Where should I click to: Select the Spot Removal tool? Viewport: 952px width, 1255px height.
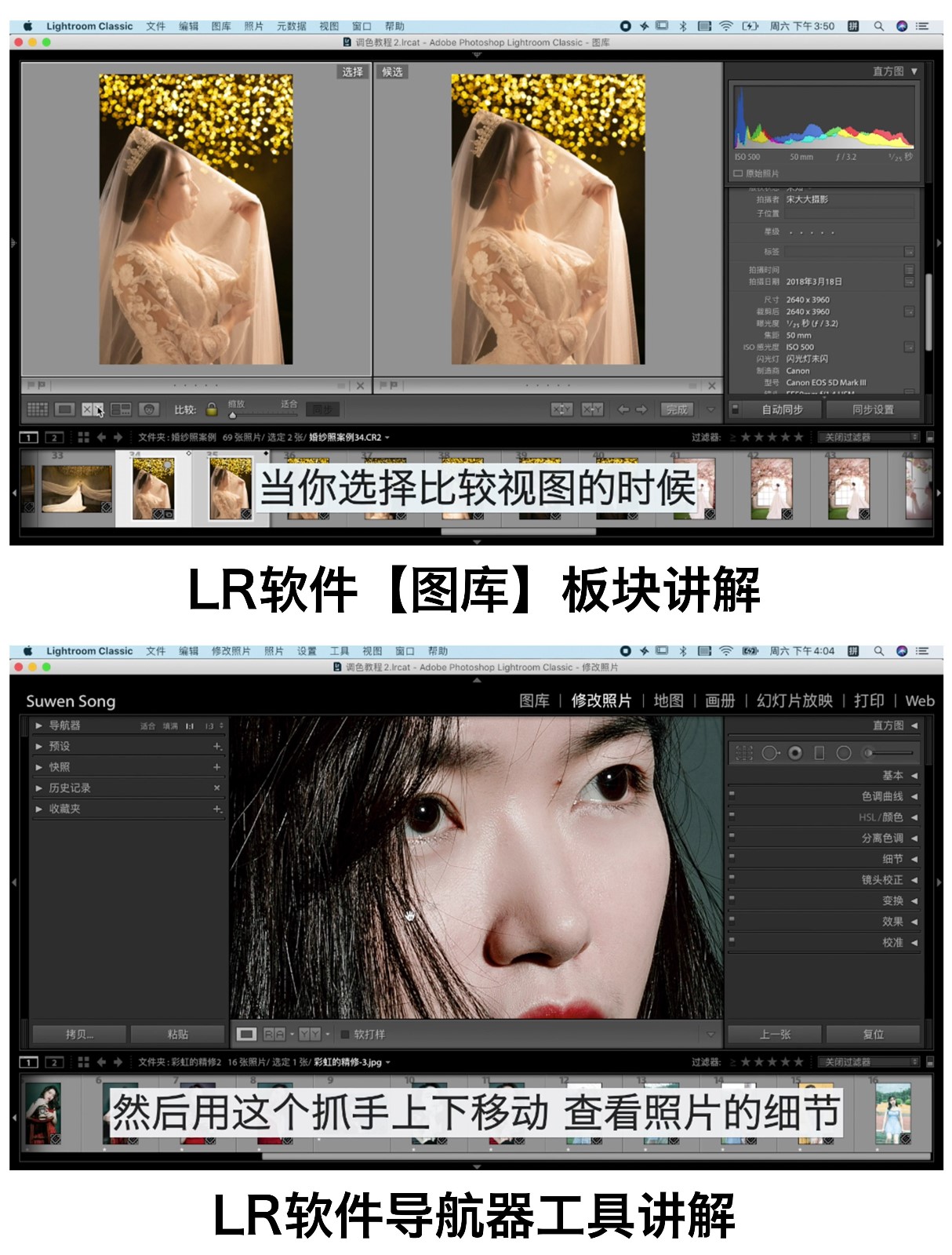pos(769,753)
